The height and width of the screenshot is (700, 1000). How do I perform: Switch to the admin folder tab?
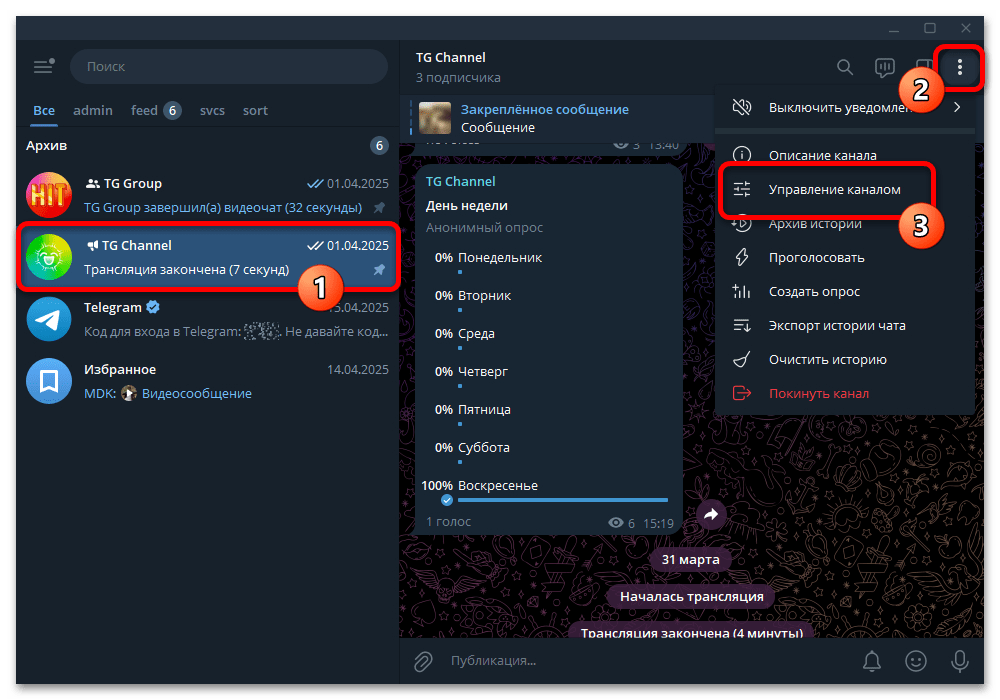coord(92,110)
